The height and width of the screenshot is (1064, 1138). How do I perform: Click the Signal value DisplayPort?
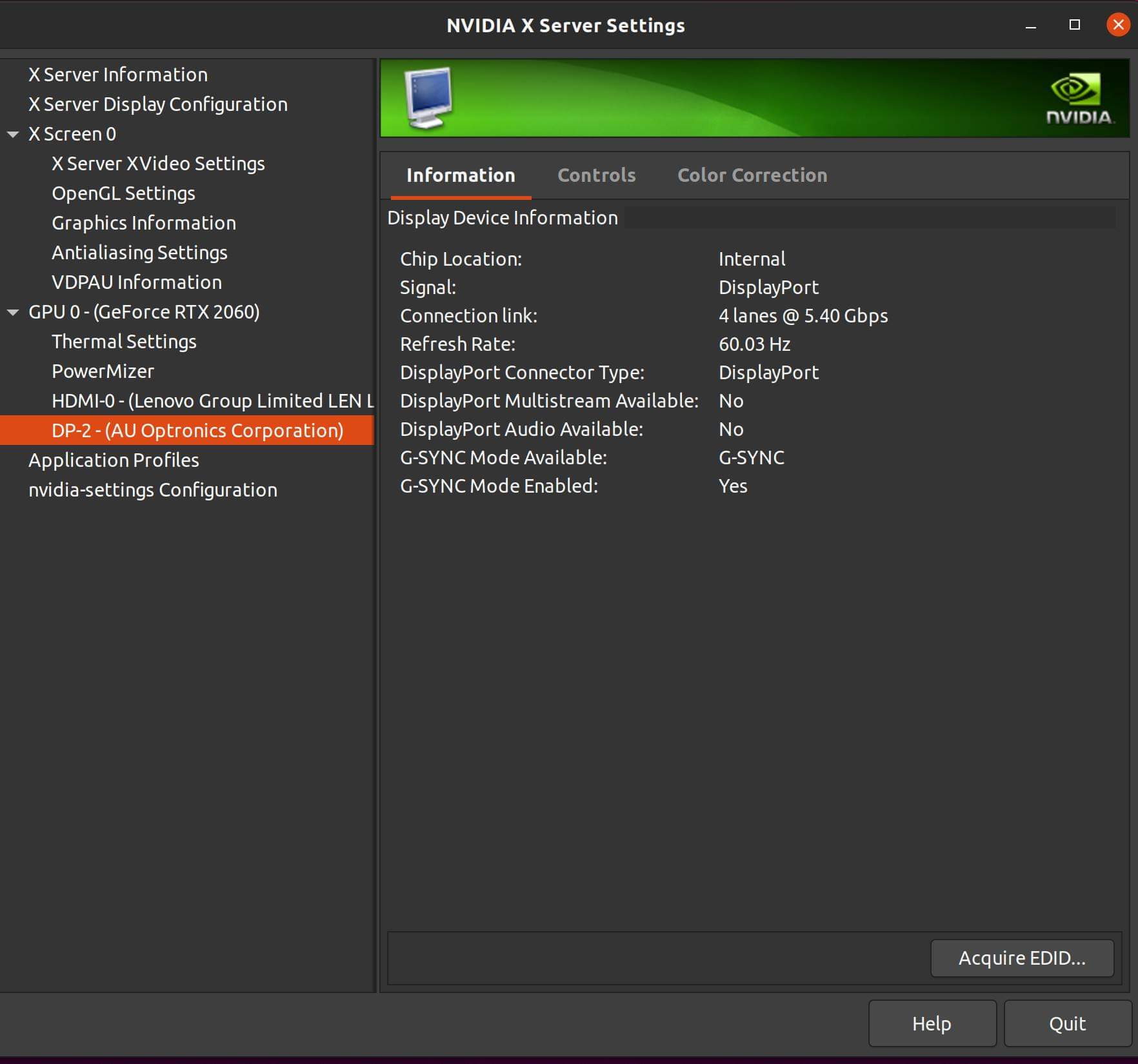tap(768, 288)
